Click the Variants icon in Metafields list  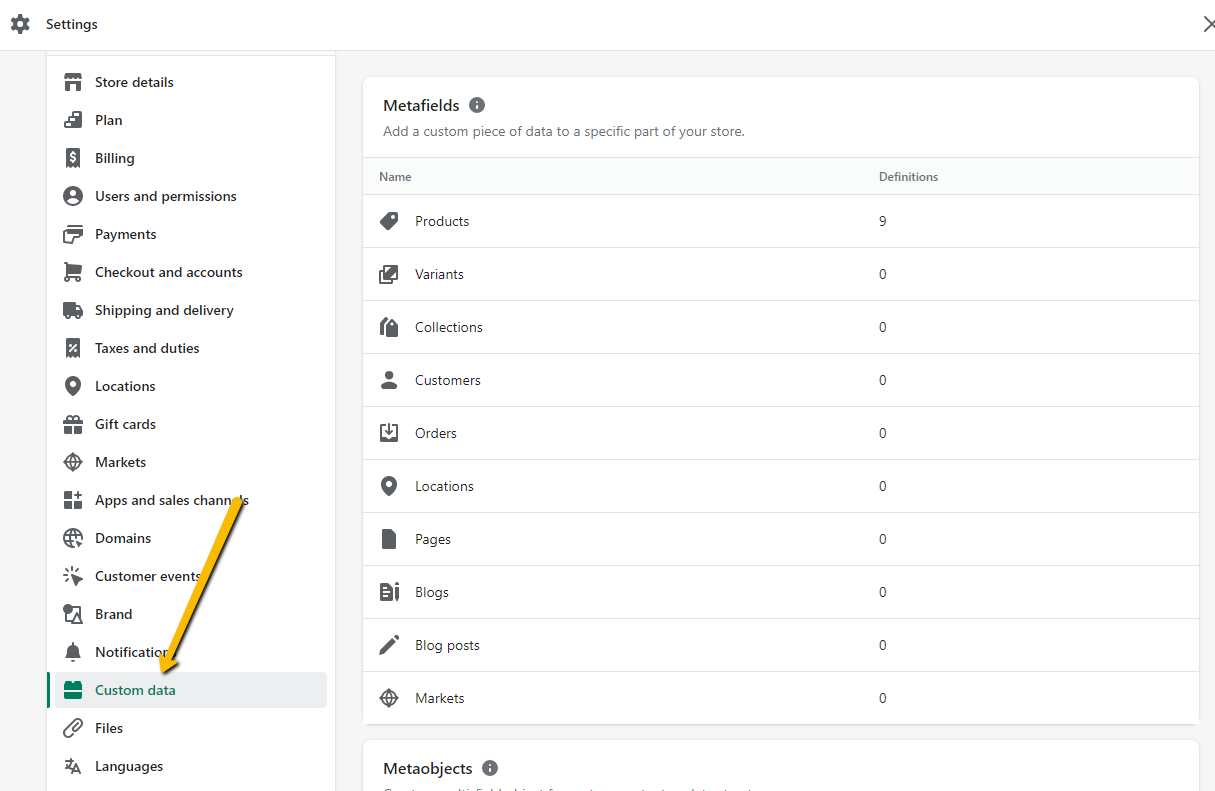click(389, 274)
